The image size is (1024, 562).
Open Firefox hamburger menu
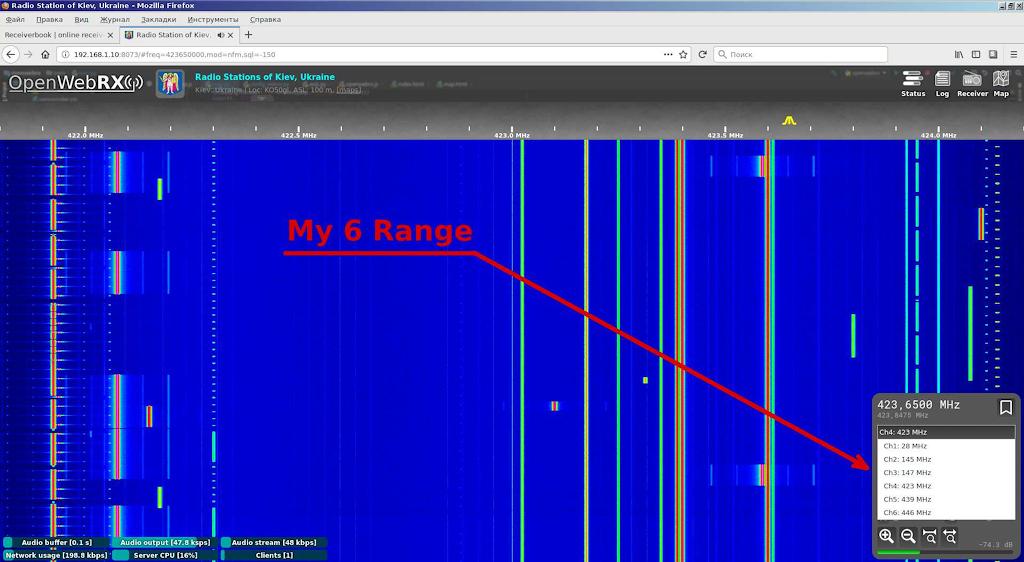pos(1014,54)
